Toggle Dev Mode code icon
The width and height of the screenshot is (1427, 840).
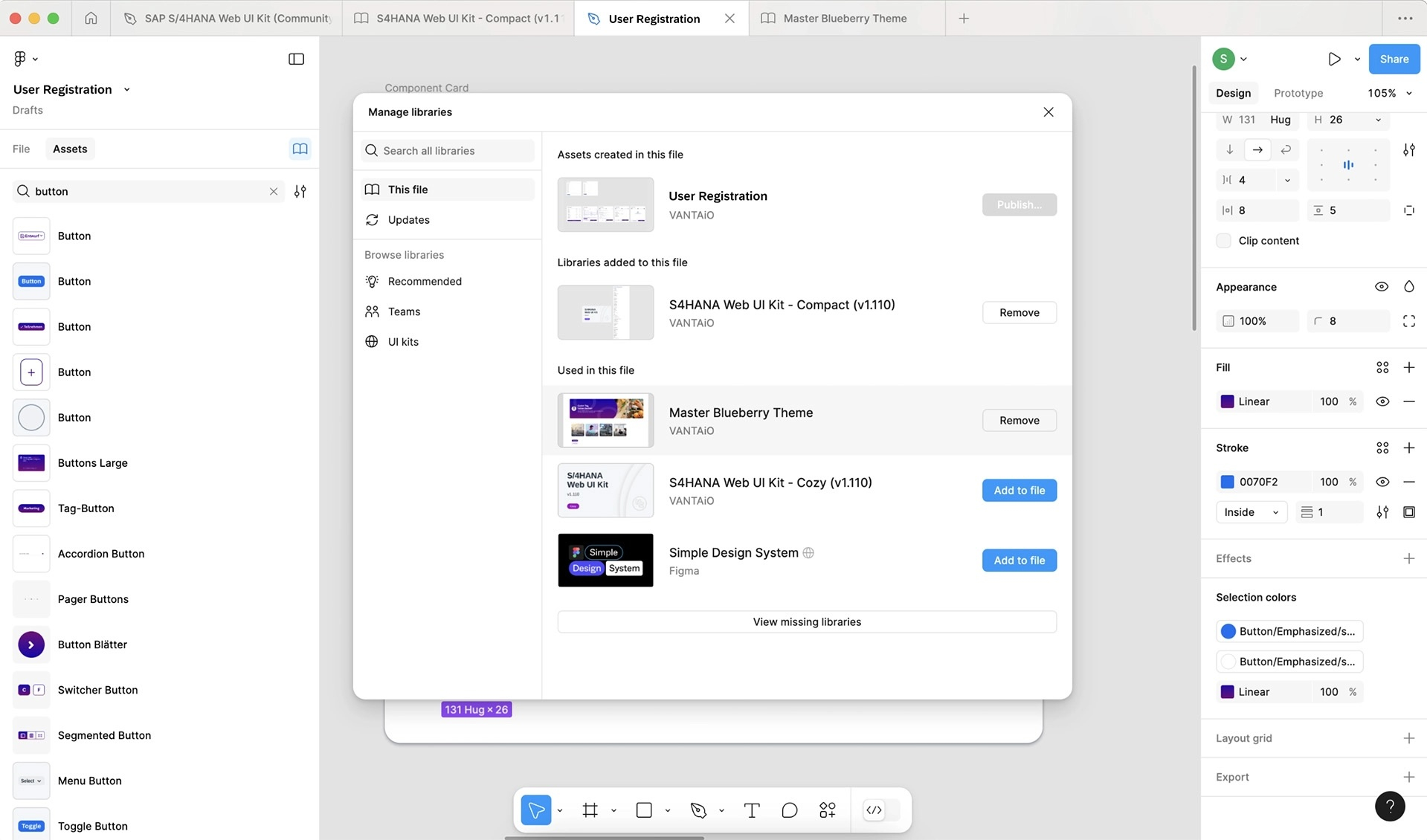pyautogui.click(x=874, y=810)
